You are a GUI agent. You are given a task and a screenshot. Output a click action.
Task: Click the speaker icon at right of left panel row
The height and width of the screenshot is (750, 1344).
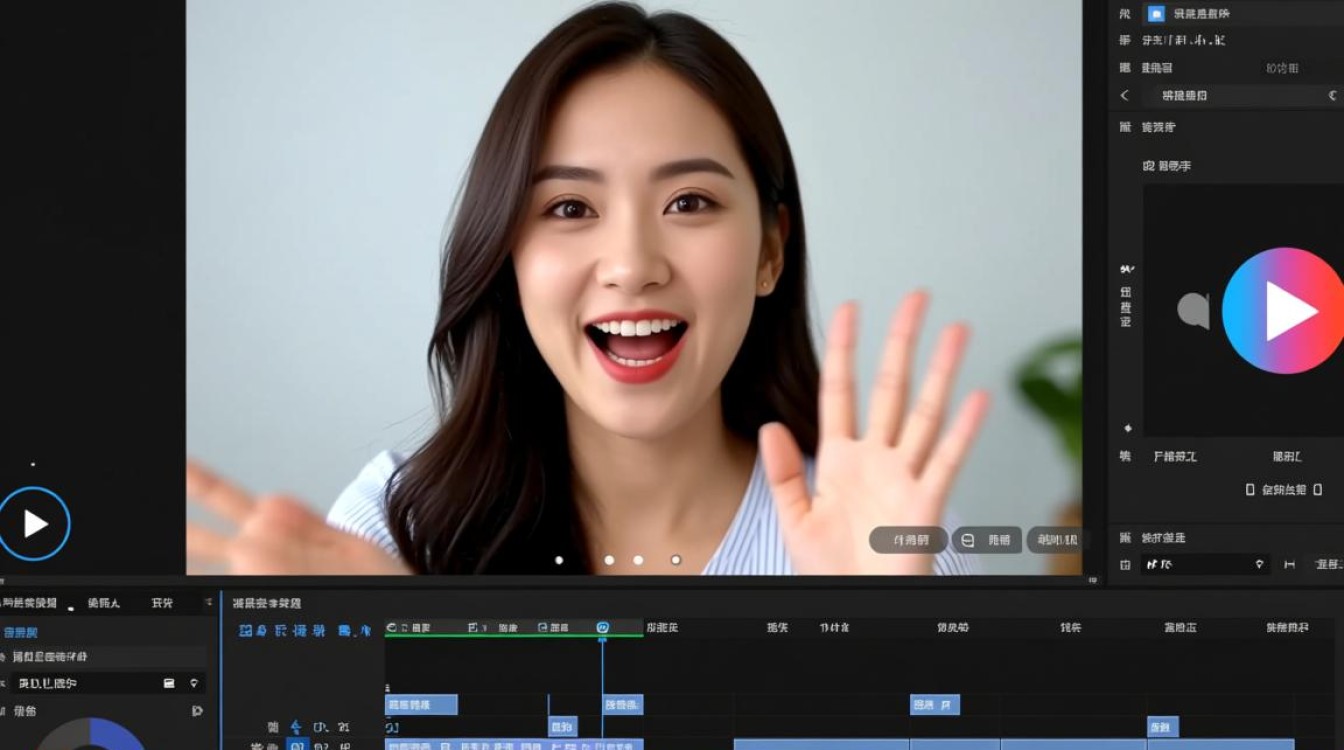click(196, 711)
